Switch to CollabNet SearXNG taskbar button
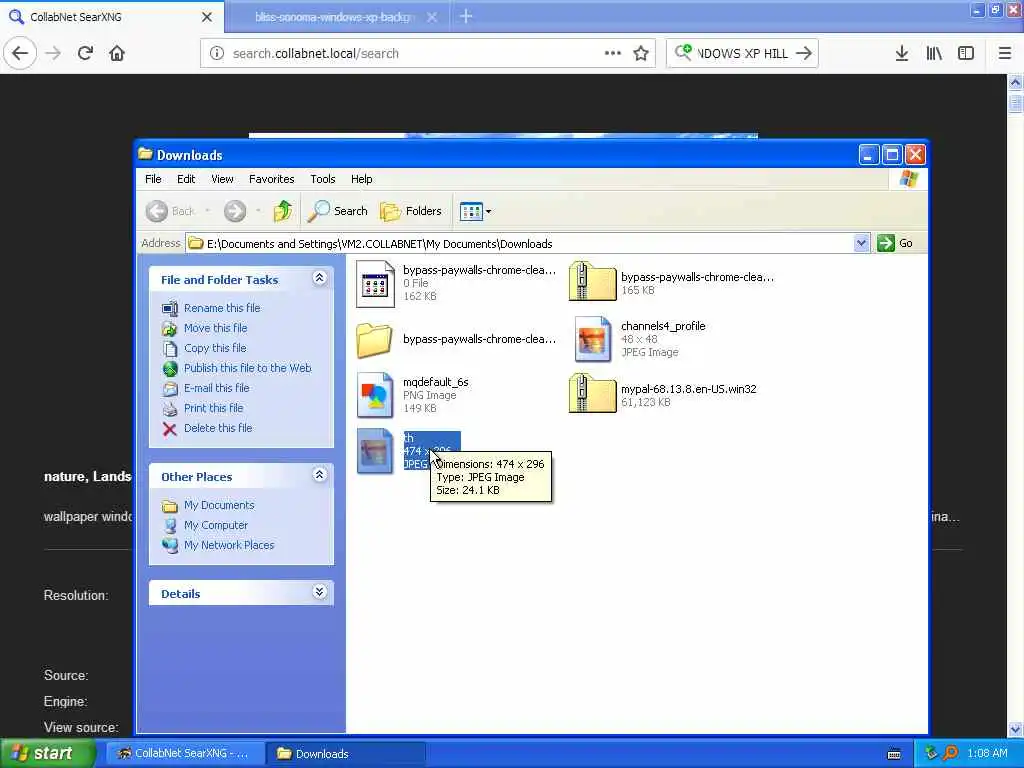 tap(185, 754)
